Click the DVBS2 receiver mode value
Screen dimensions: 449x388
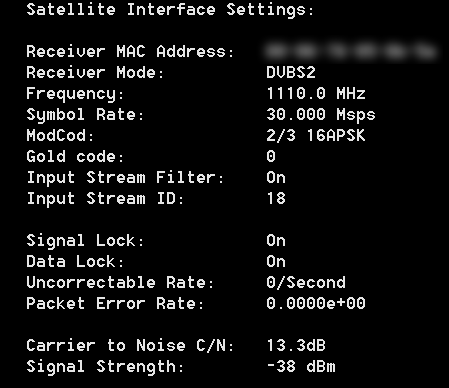(x=291, y=72)
